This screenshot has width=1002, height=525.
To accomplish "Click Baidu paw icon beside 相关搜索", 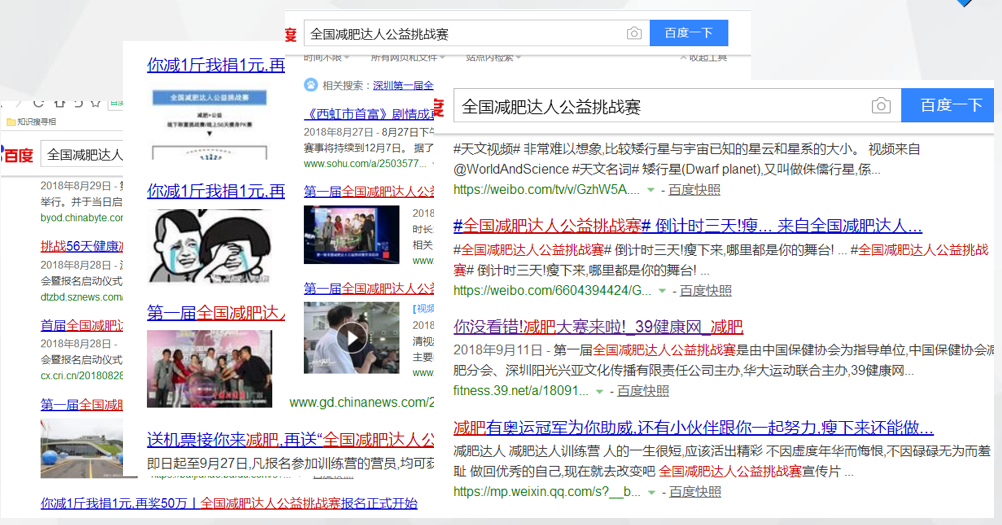I will pyautogui.click(x=311, y=84).
